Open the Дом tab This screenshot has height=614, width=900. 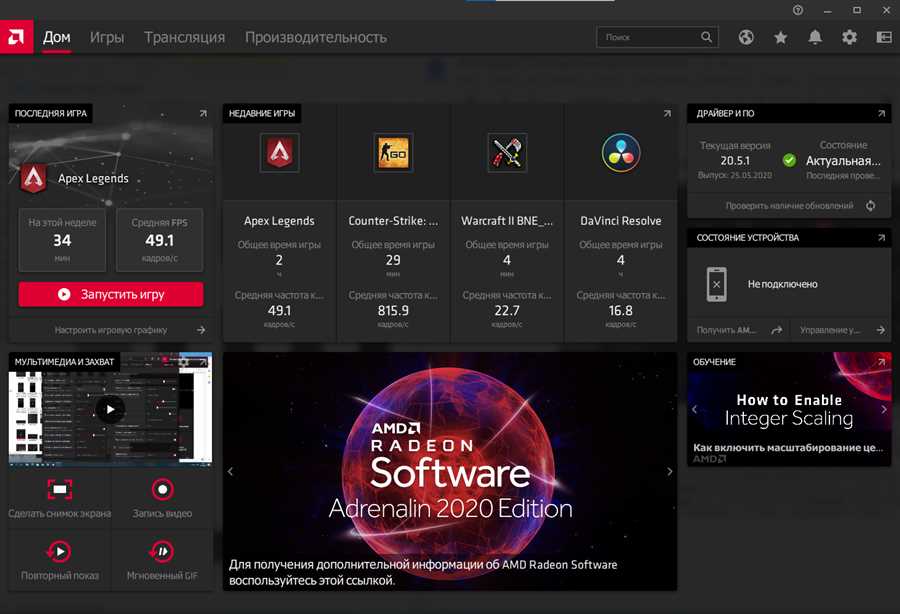click(x=56, y=37)
